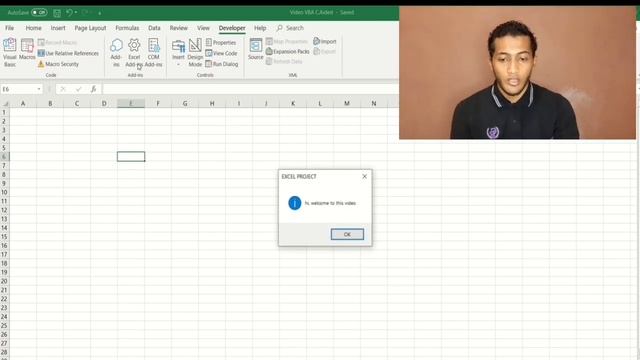Open Expansion Packs
The height and width of the screenshot is (360, 640).
click(287, 51)
